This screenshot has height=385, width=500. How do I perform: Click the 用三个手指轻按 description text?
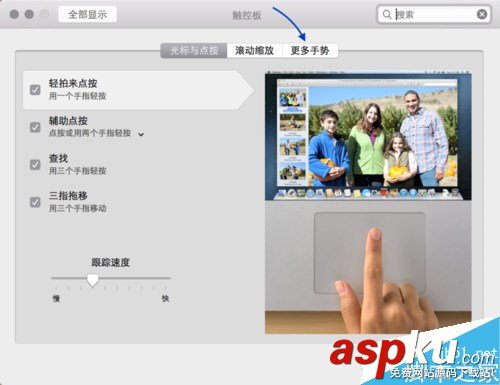78,171
